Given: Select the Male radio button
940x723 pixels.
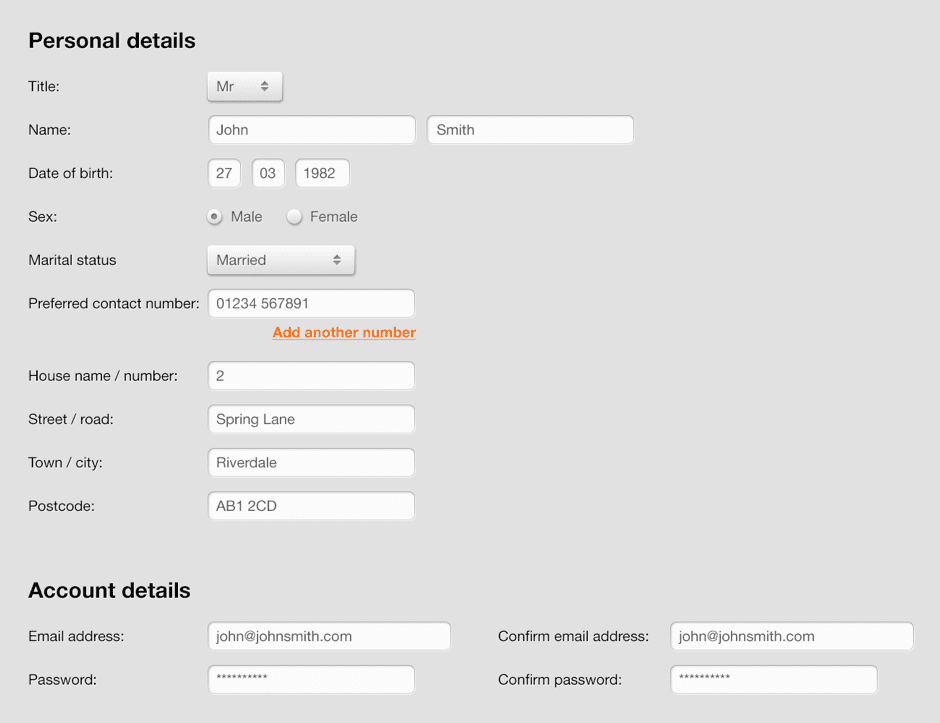Looking at the screenshot, I should click(x=215, y=217).
